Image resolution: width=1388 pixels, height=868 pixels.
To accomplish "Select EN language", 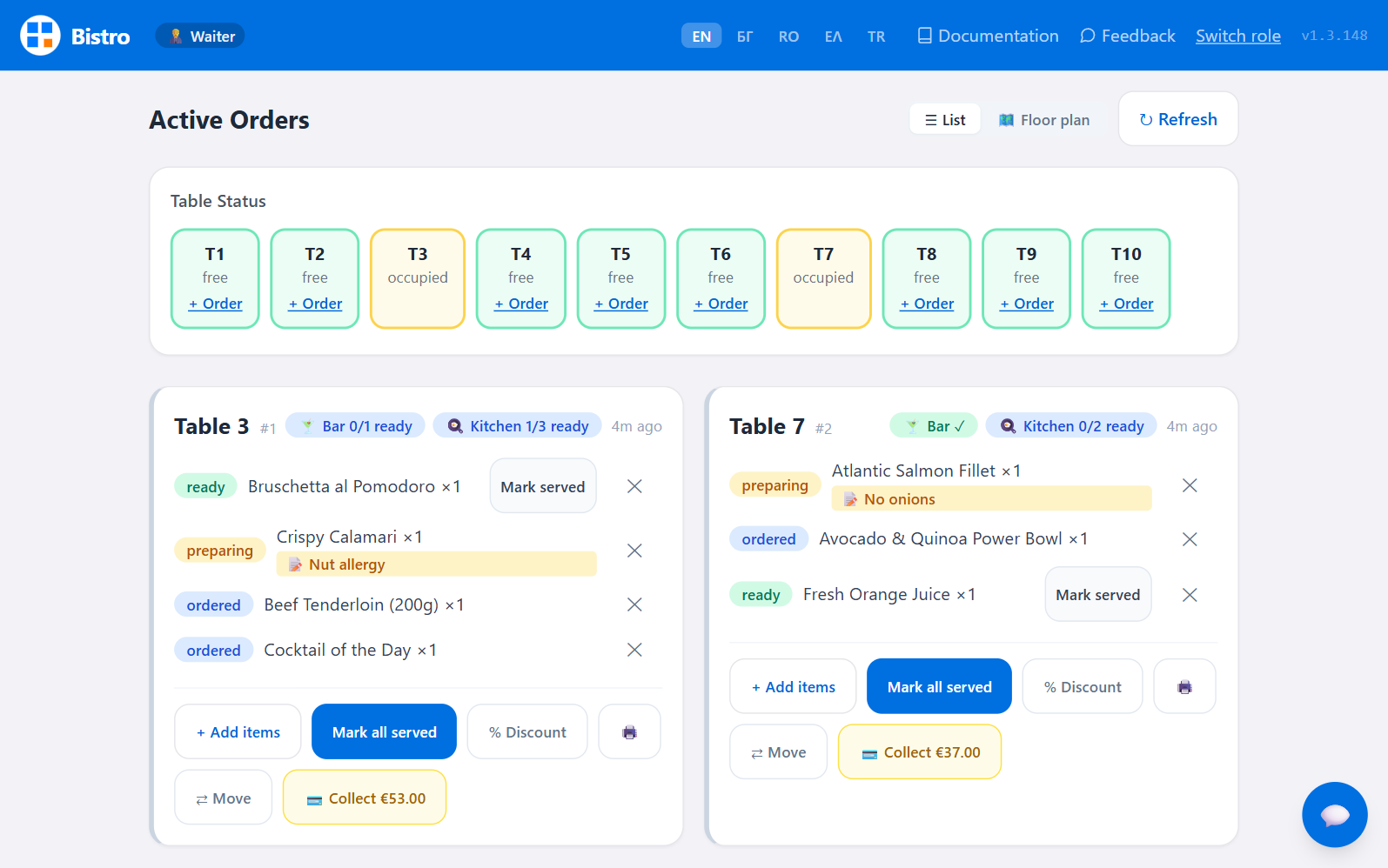I will pos(701,37).
